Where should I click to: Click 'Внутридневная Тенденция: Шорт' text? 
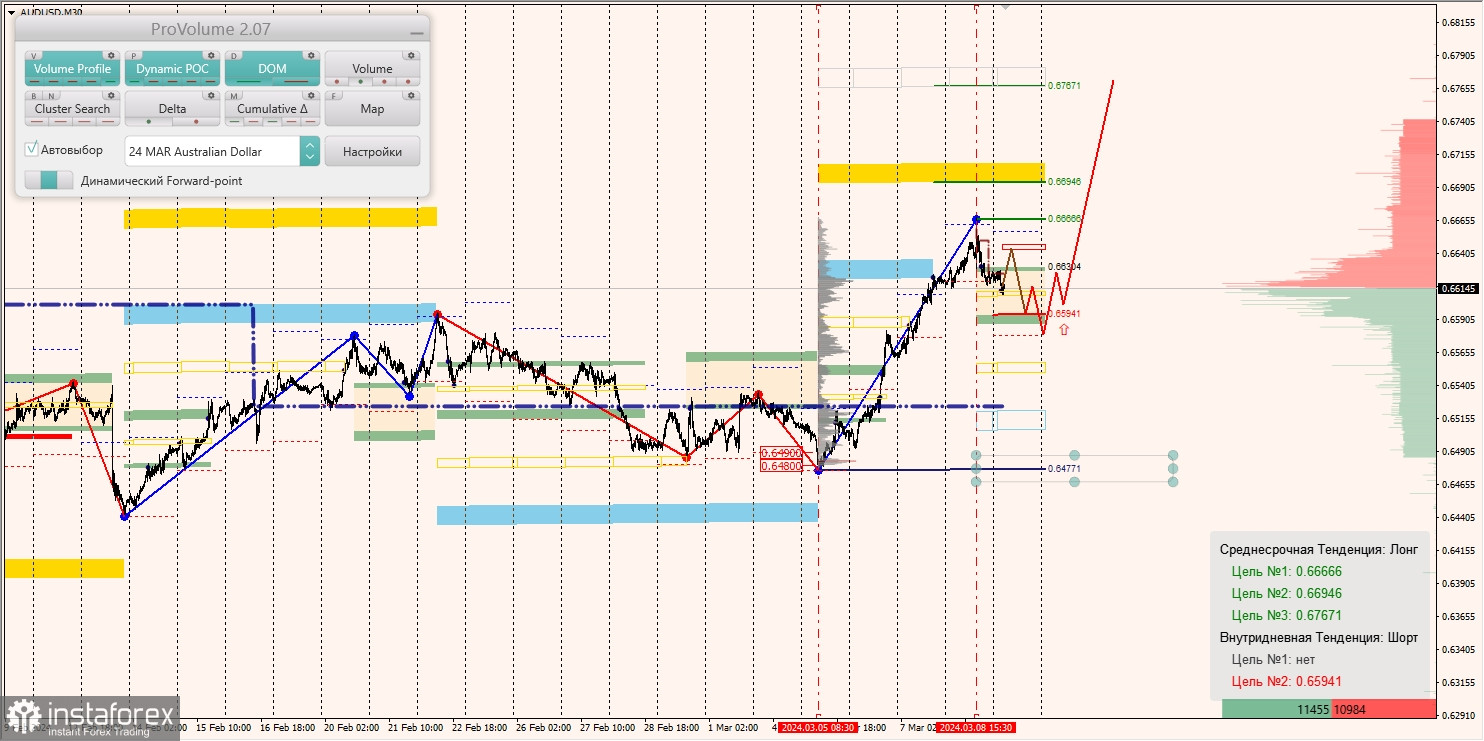(x=1318, y=638)
